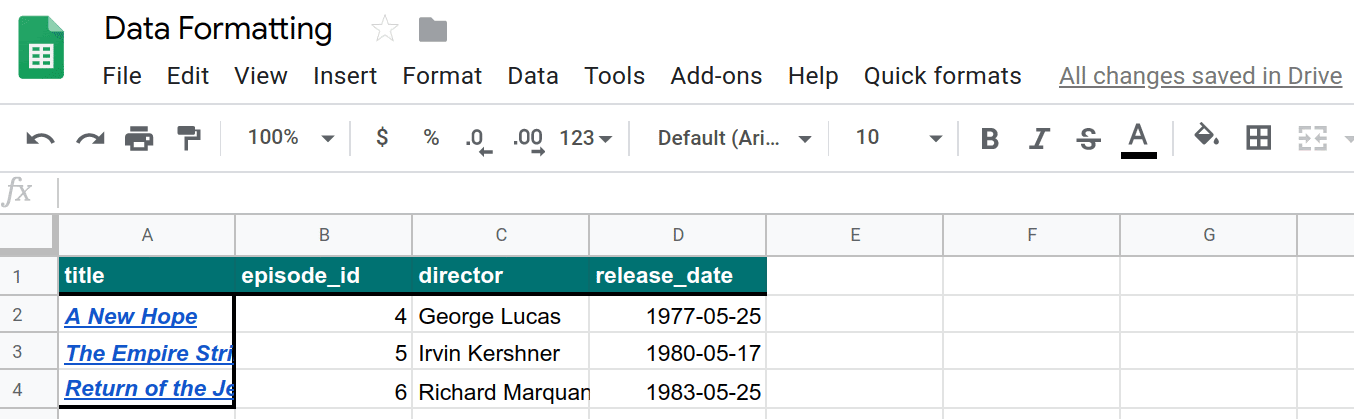The height and width of the screenshot is (419, 1354).
Task: Click the Redo arrow icon
Action: 91,138
